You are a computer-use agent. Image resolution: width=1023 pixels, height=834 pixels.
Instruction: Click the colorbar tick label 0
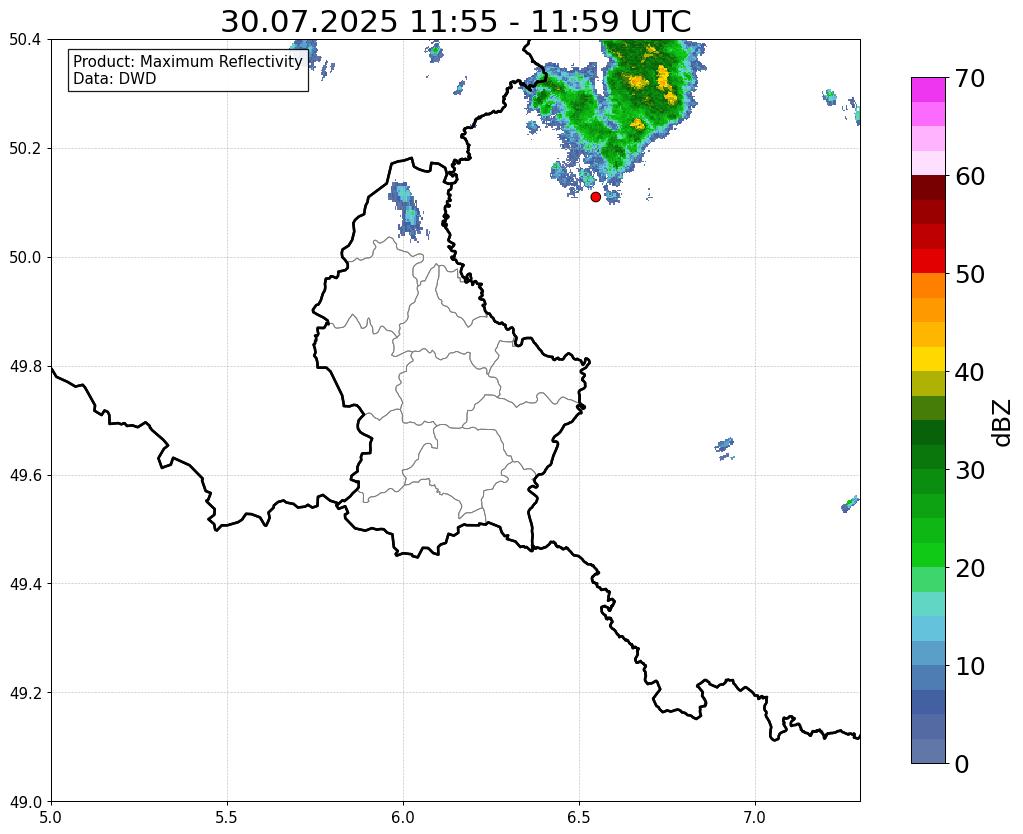962,764
